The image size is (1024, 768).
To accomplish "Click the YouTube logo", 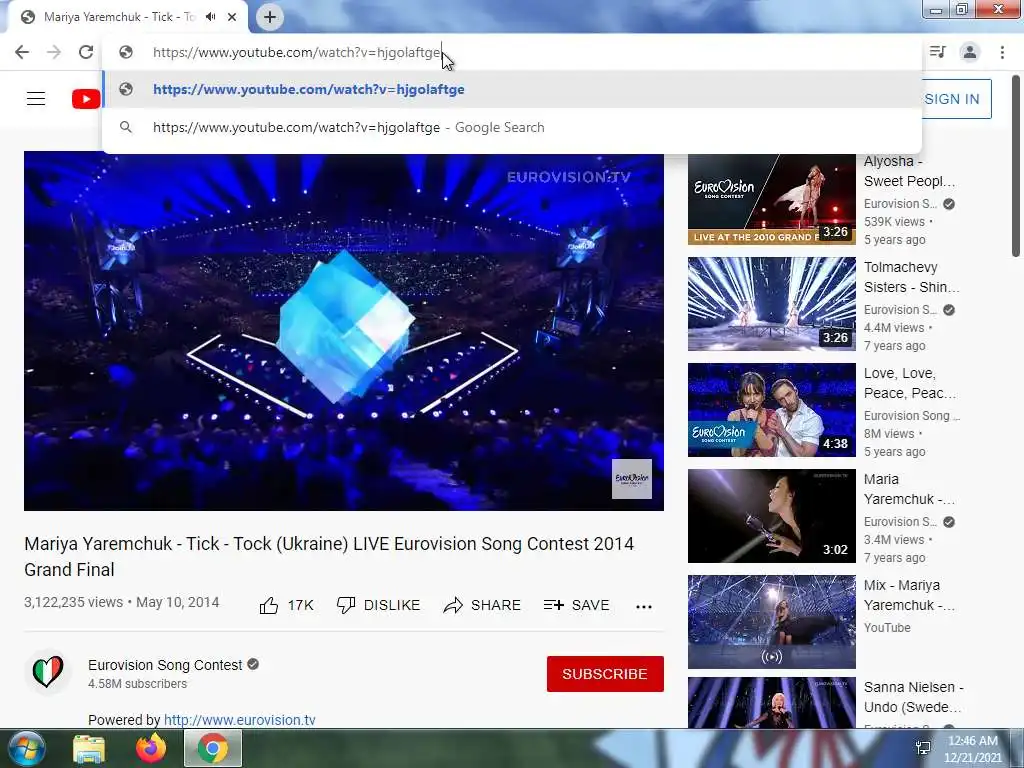I will [86, 99].
